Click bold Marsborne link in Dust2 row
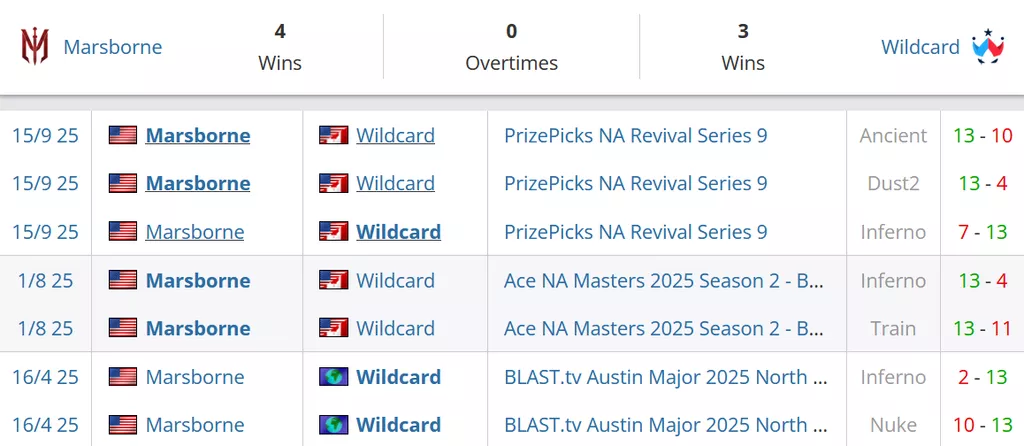This screenshot has width=1024, height=446. [198, 183]
